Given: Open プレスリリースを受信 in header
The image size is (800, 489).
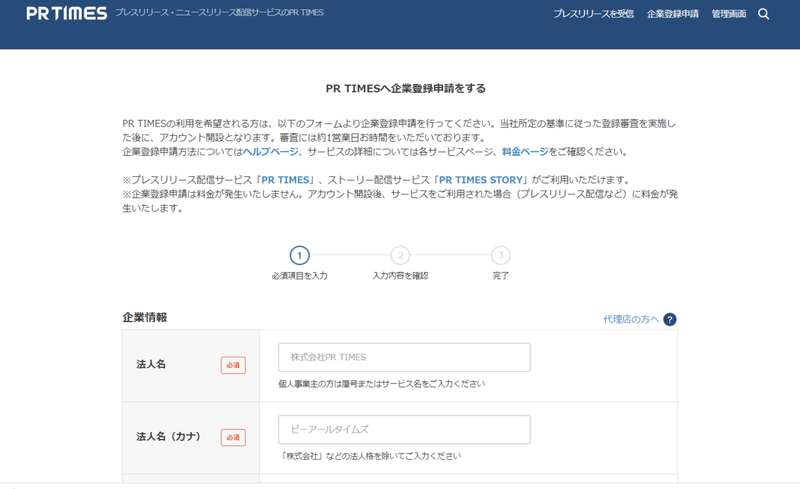Looking at the screenshot, I should click(593, 14).
